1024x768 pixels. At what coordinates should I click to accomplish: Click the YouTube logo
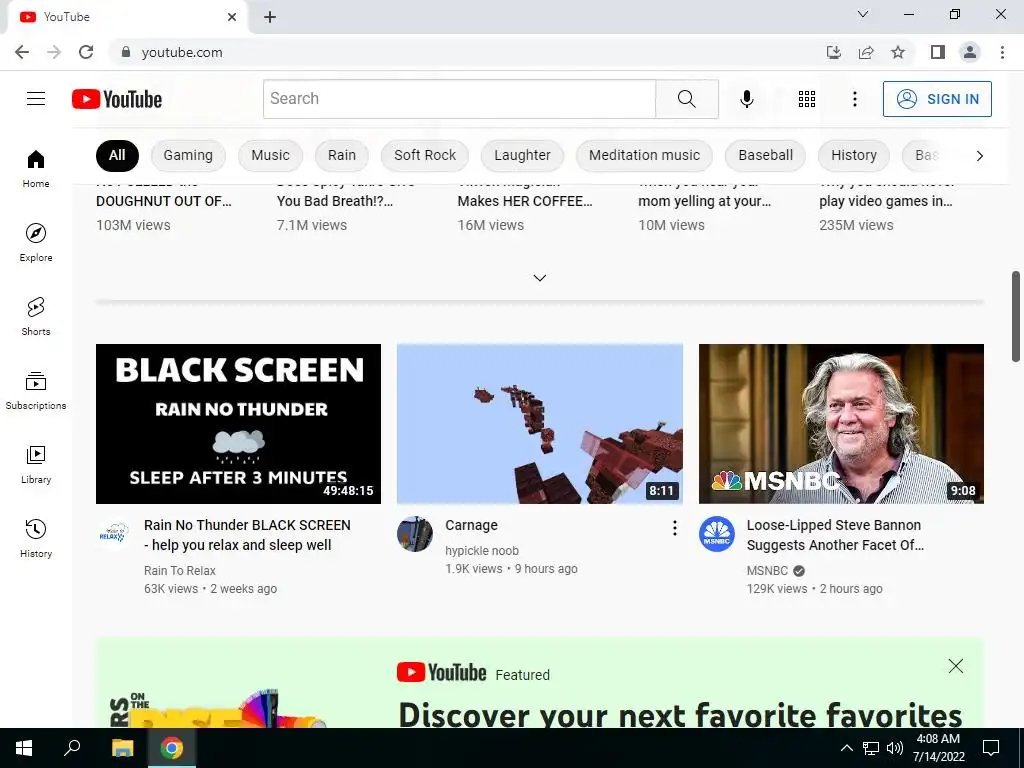(117, 99)
